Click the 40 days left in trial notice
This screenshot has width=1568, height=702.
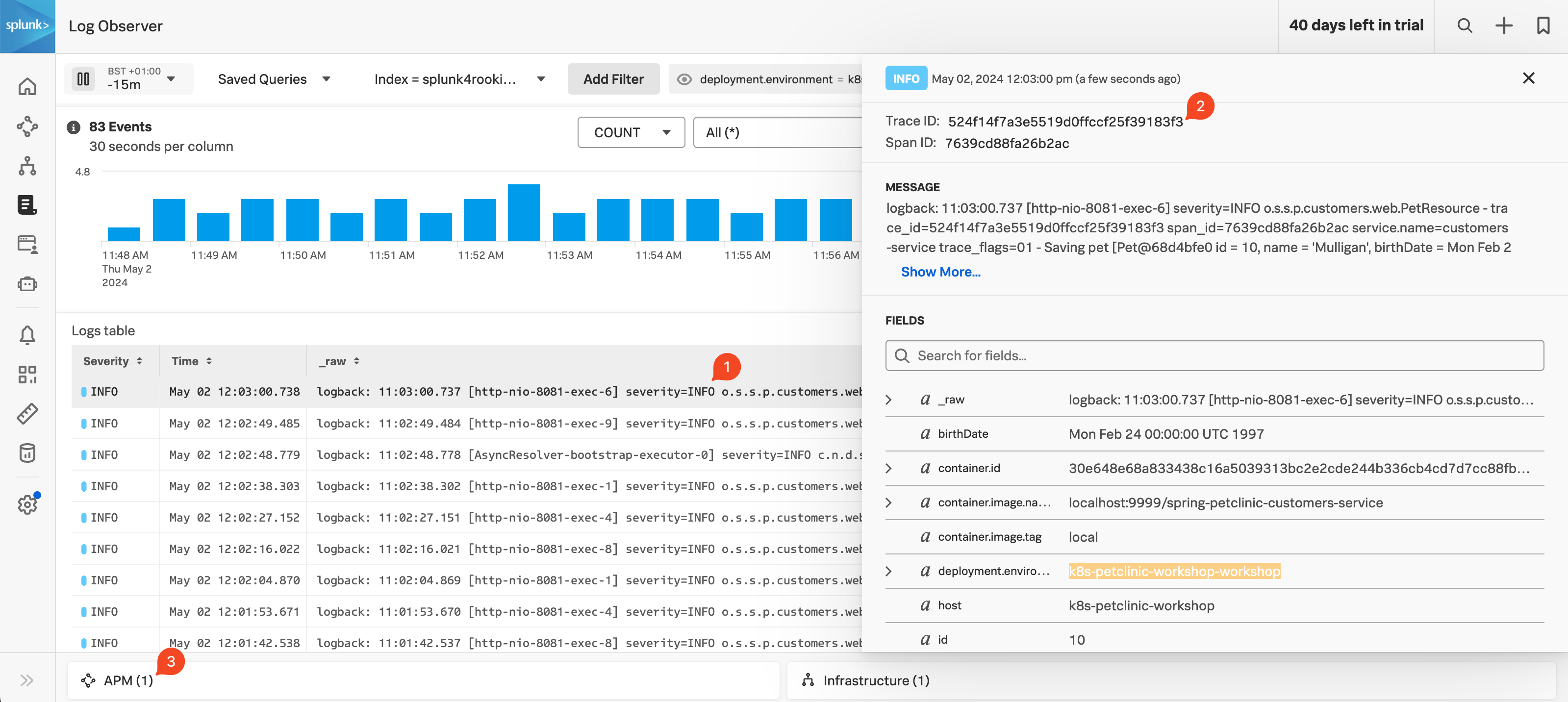coord(1356,25)
